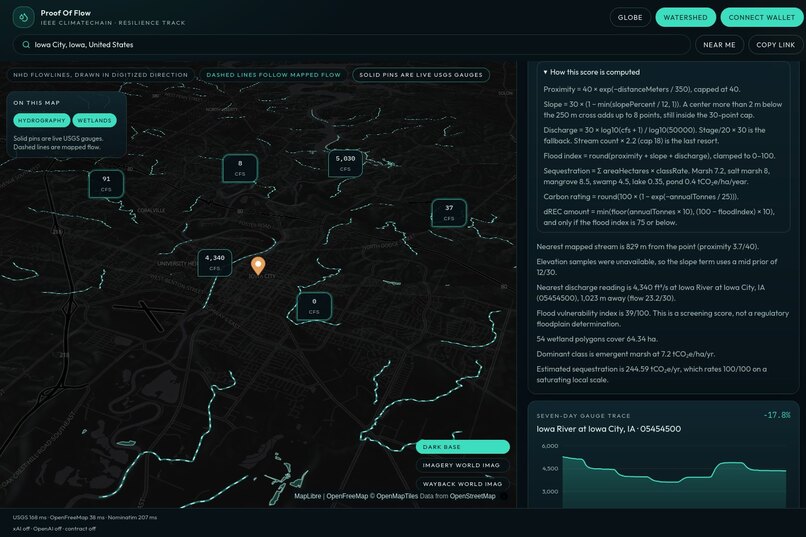The height and width of the screenshot is (537, 806).
Task: Switch to Globe view
Action: 630,17
